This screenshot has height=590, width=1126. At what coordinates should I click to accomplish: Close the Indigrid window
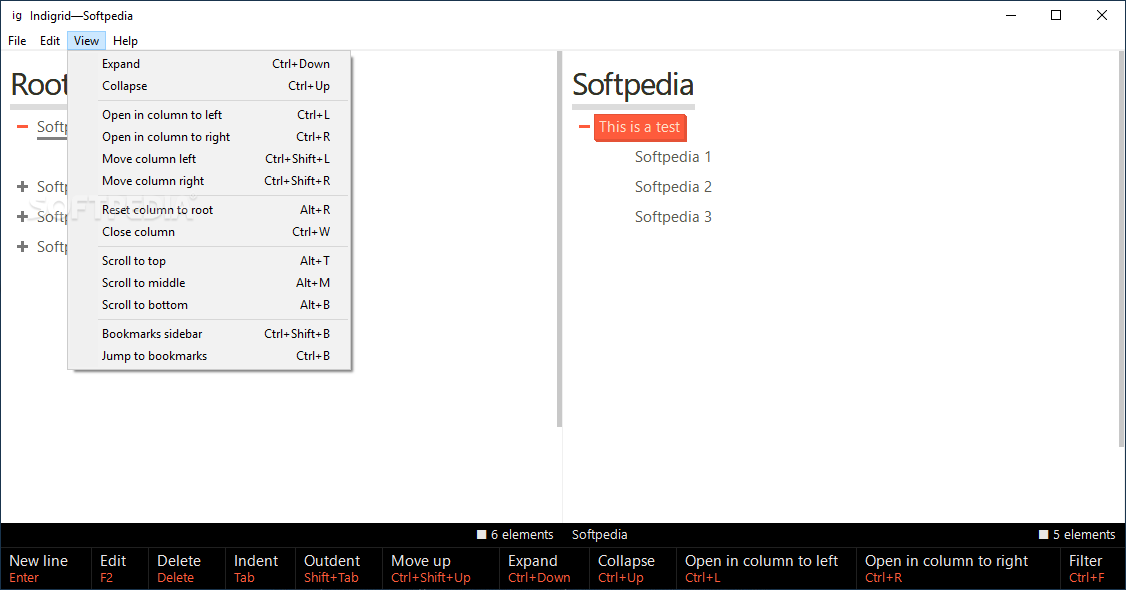[1102, 15]
